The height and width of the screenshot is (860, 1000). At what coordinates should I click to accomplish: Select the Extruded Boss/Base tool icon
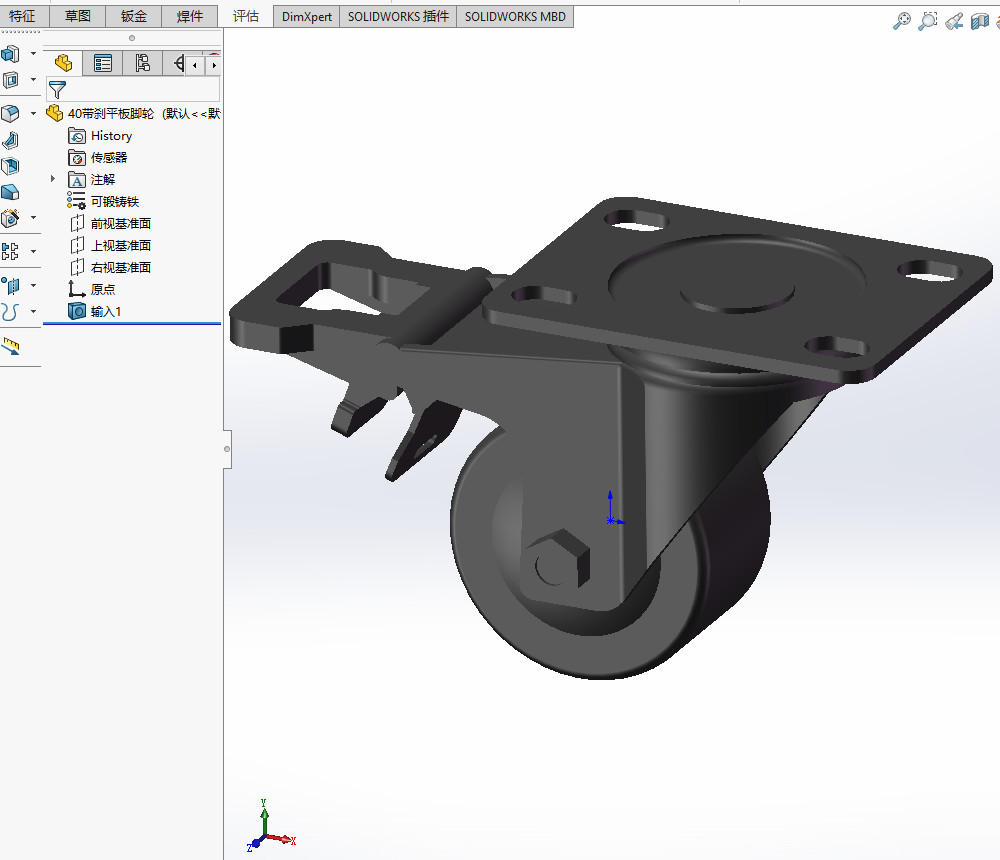[x=10, y=54]
